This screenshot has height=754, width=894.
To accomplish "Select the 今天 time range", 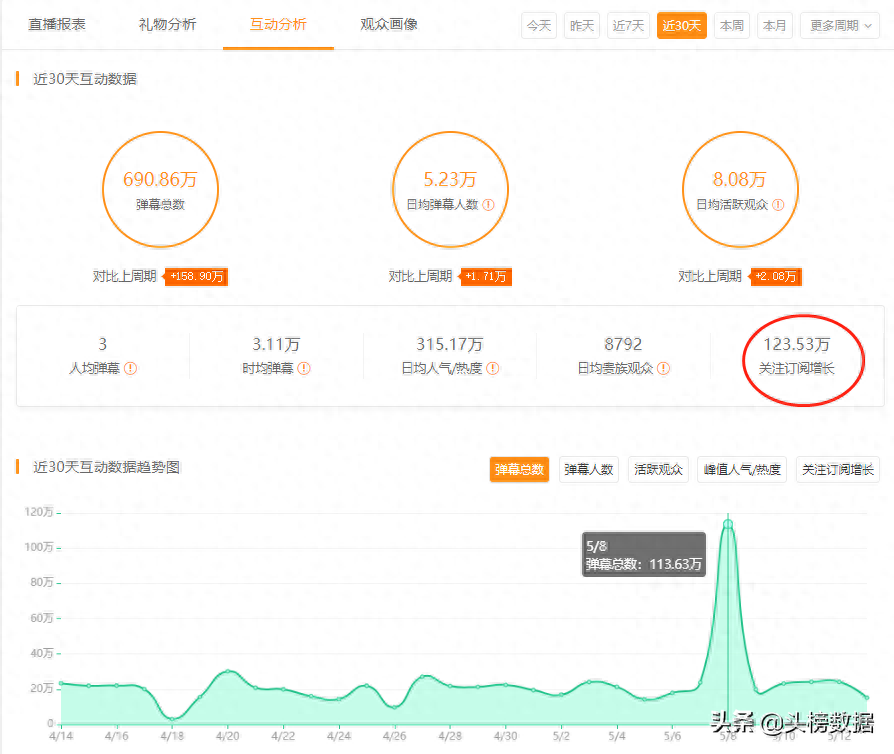I will pyautogui.click(x=539, y=25).
